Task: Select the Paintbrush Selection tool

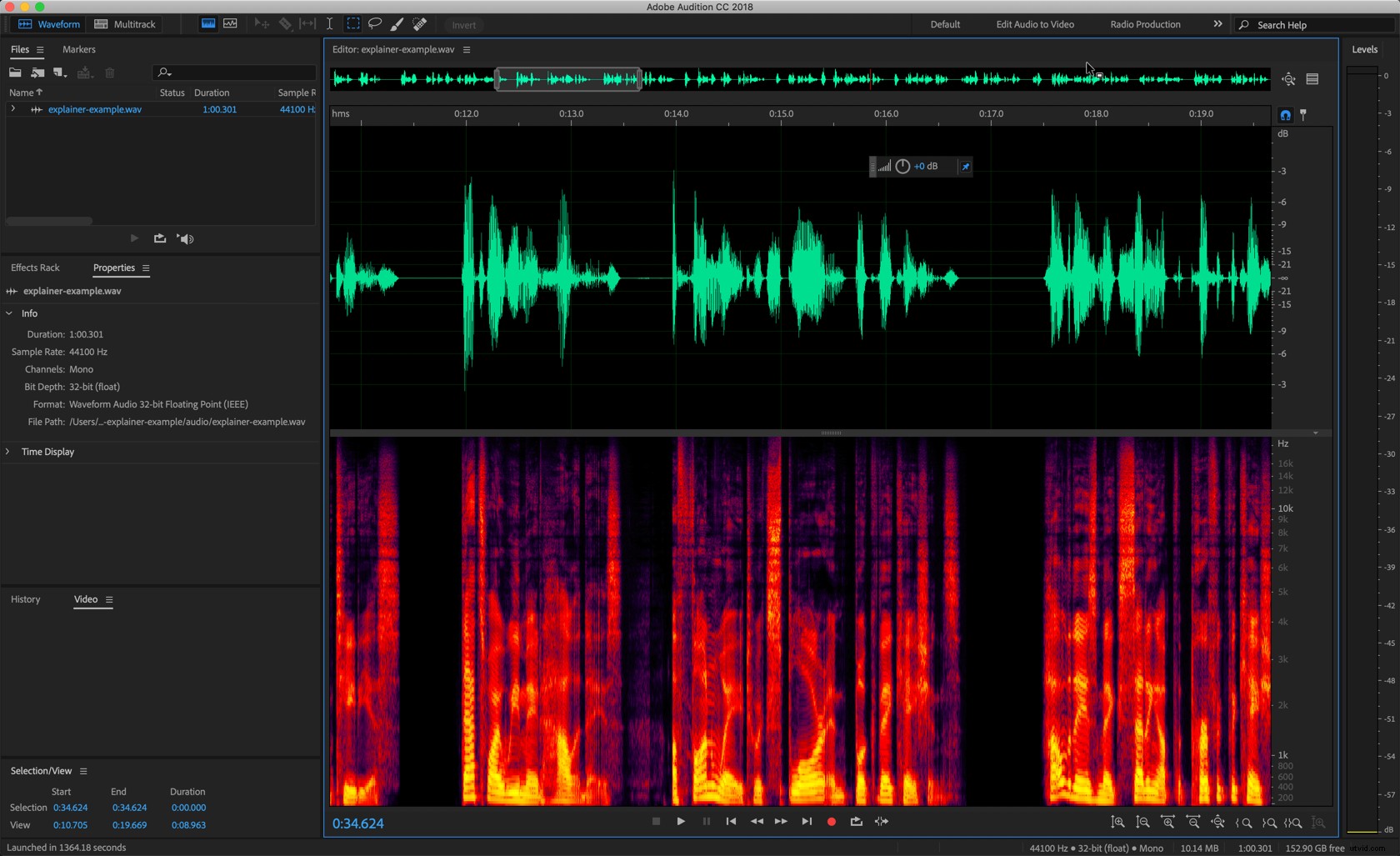Action: (397, 24)
